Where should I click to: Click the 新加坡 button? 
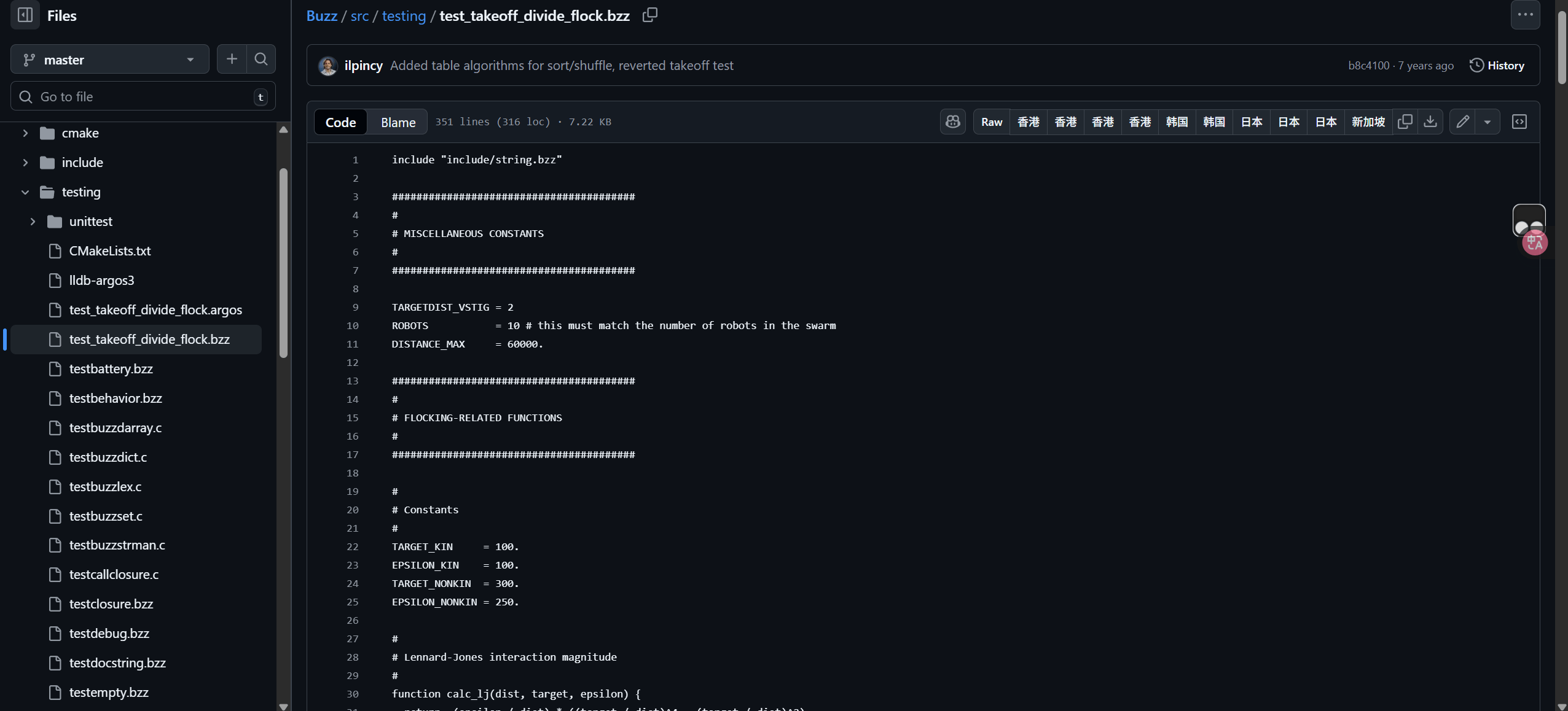click(x=1368, y=122)
